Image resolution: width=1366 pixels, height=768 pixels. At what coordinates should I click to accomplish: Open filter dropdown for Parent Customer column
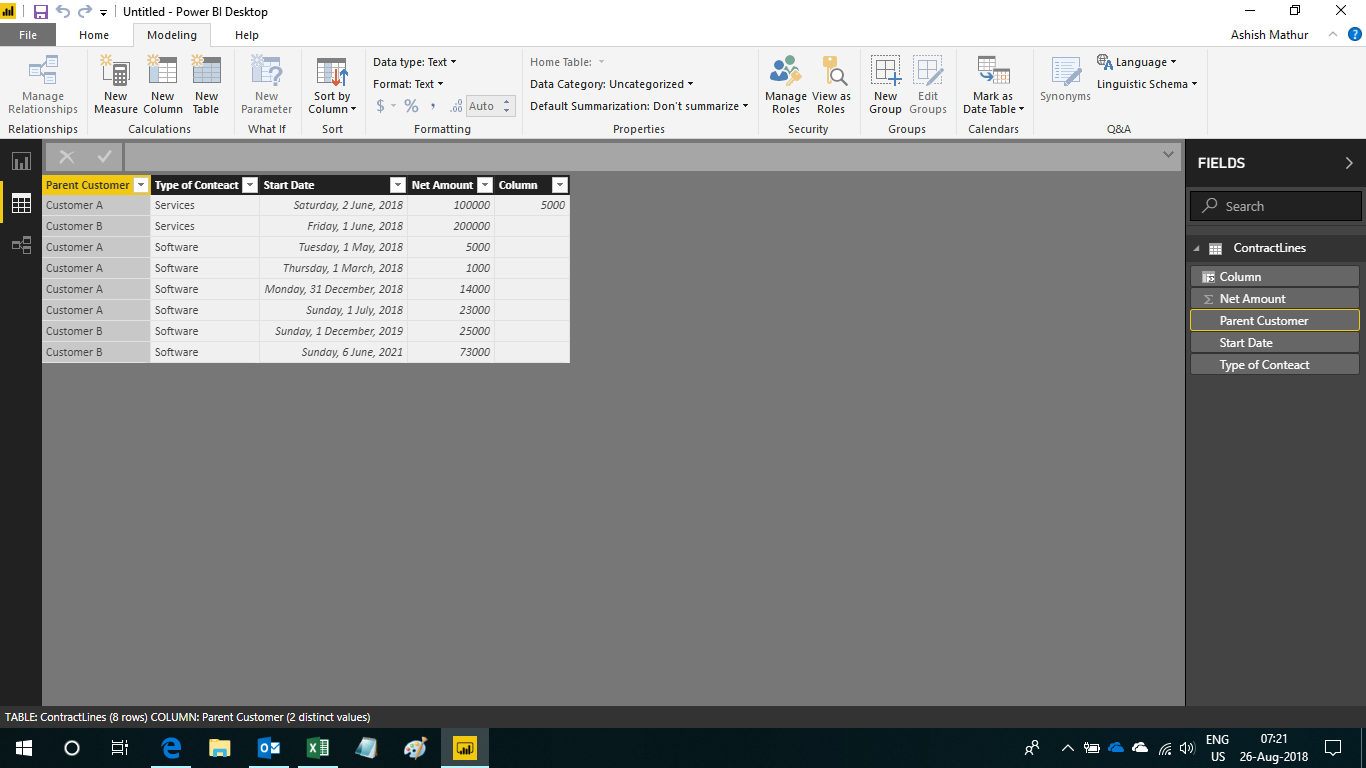pyautogui.click(x=141, y=185)
